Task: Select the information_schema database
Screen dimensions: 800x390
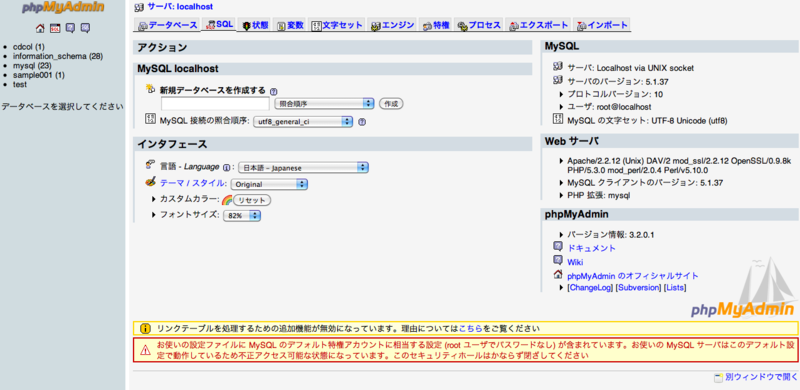Action: pos(58,56)
